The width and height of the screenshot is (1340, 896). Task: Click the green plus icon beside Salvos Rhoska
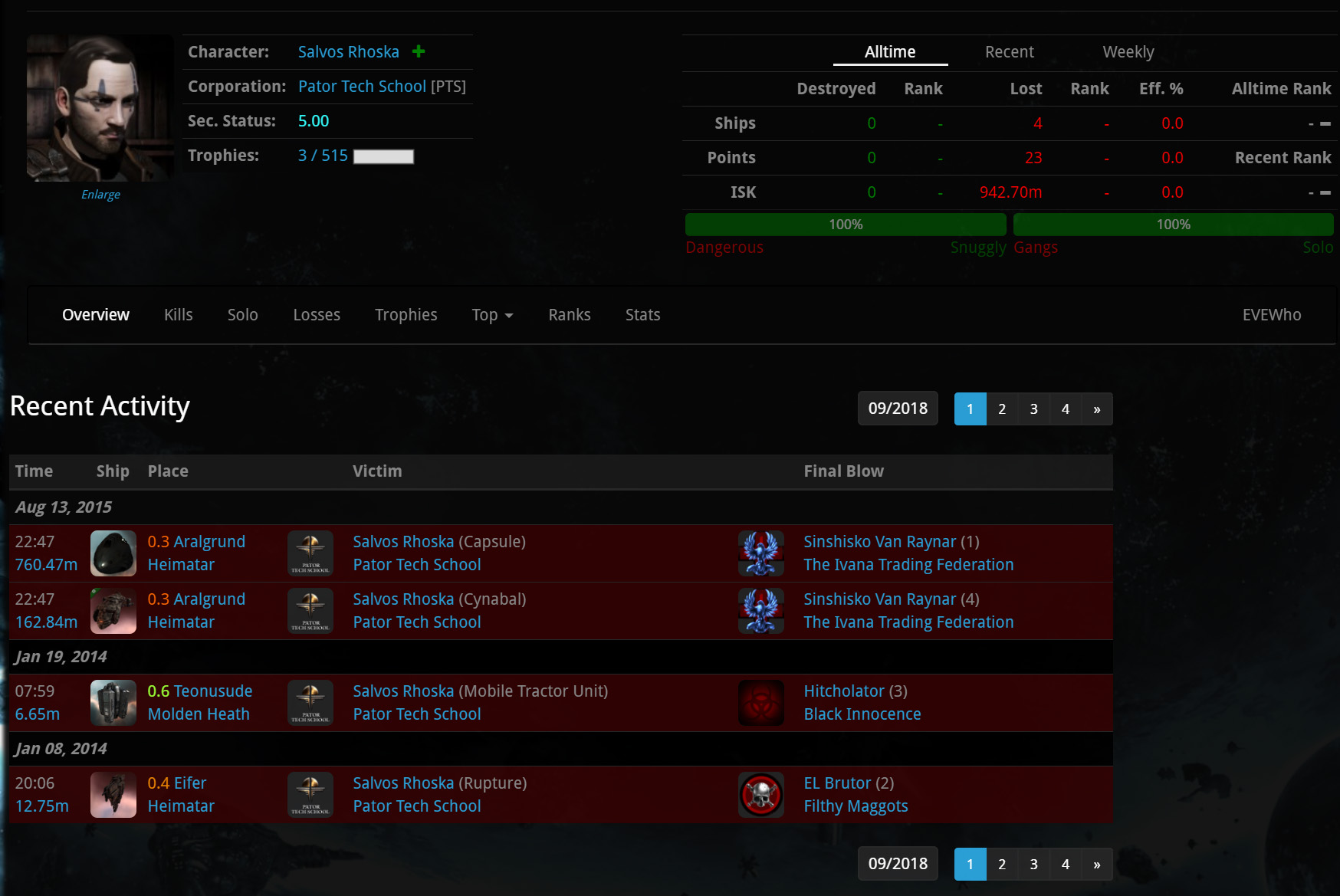pos(419,51)
